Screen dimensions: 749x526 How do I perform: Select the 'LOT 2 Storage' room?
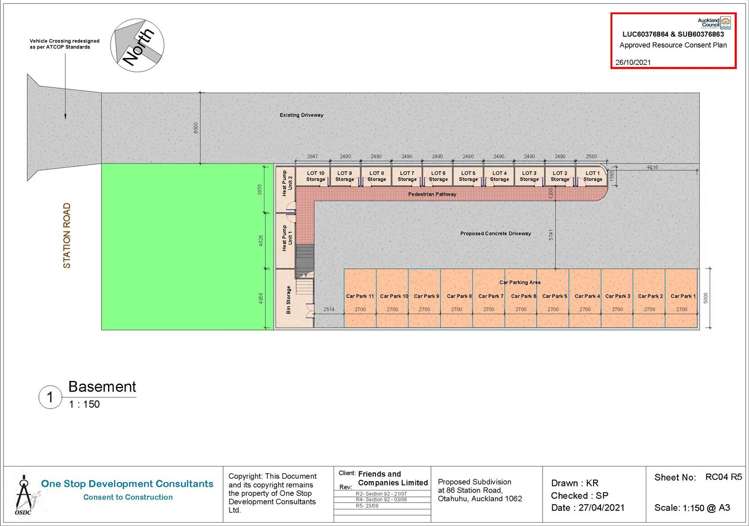[x=560, y=176]
